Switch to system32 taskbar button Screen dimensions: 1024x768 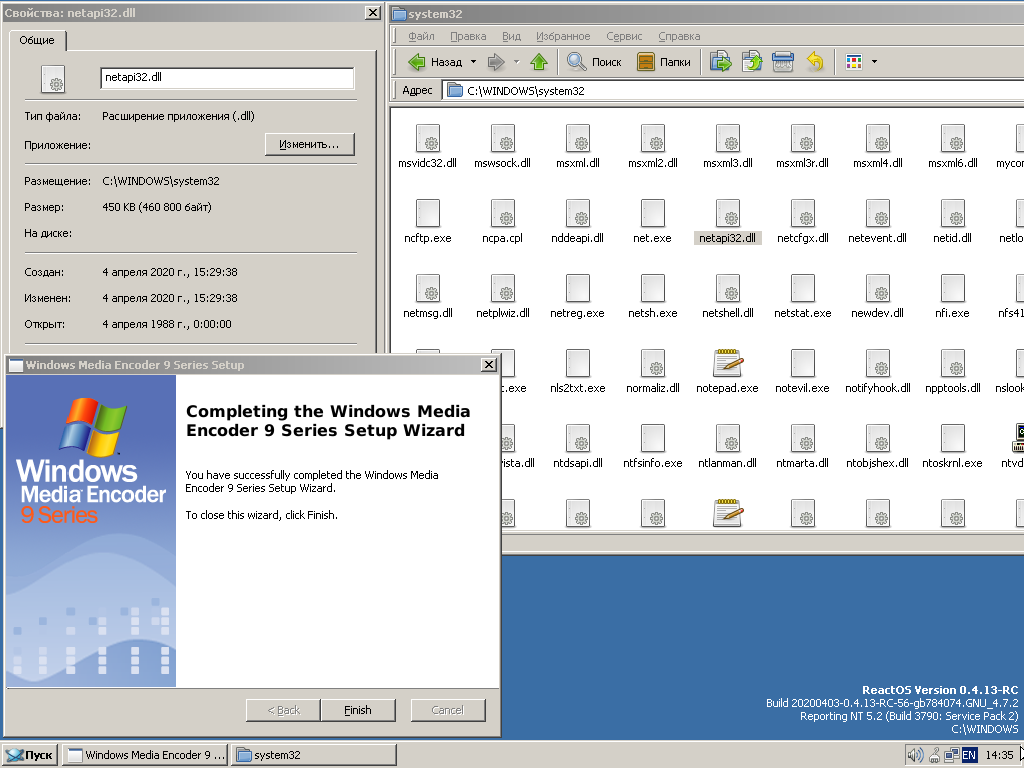(x=314, y=755)
